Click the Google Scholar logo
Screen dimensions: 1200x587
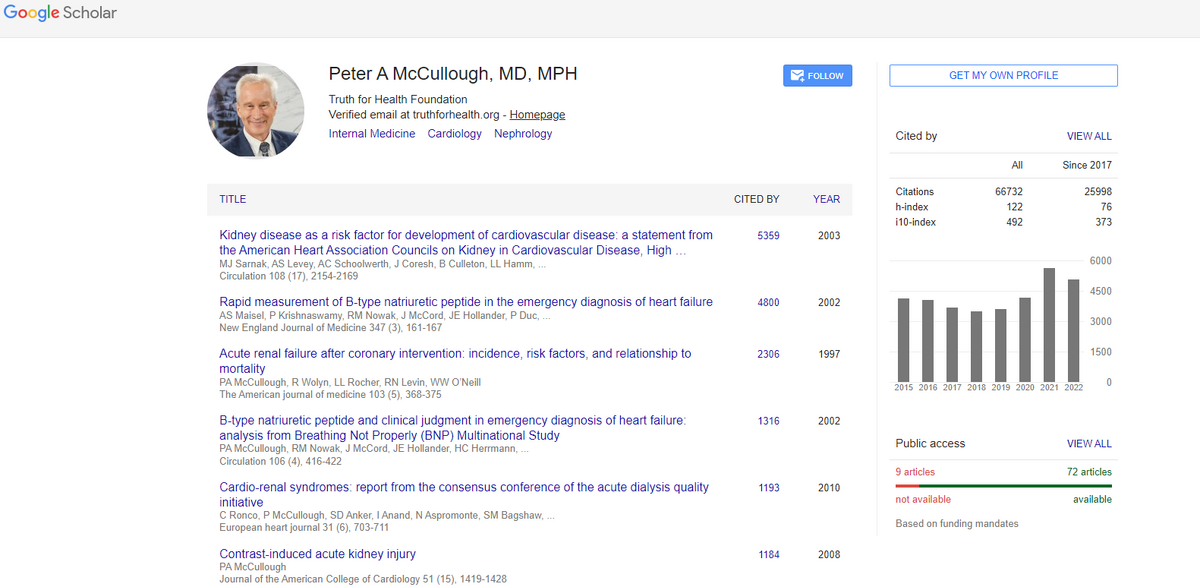click(60, 13)
